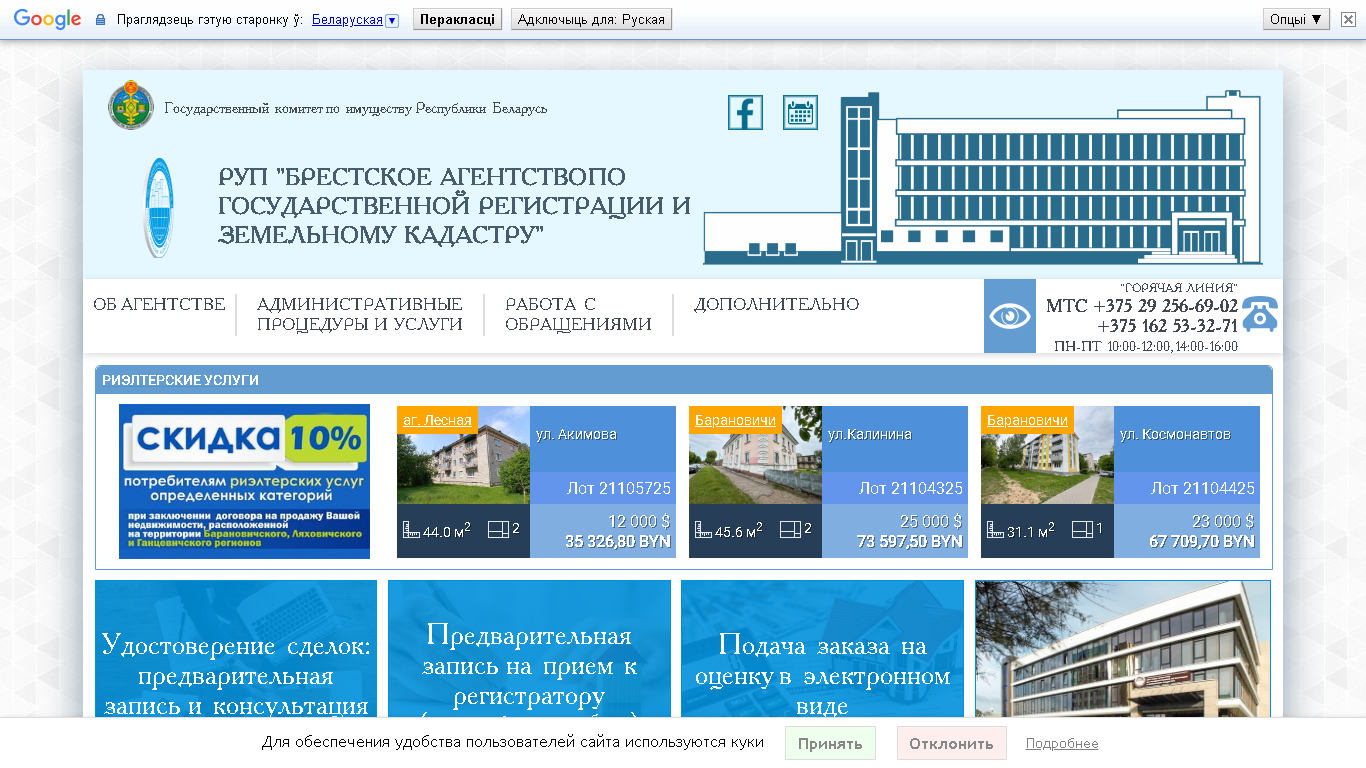
Task: Open the ОБ АГЕНТСТВЕ menu
Action: click(159, 304)
